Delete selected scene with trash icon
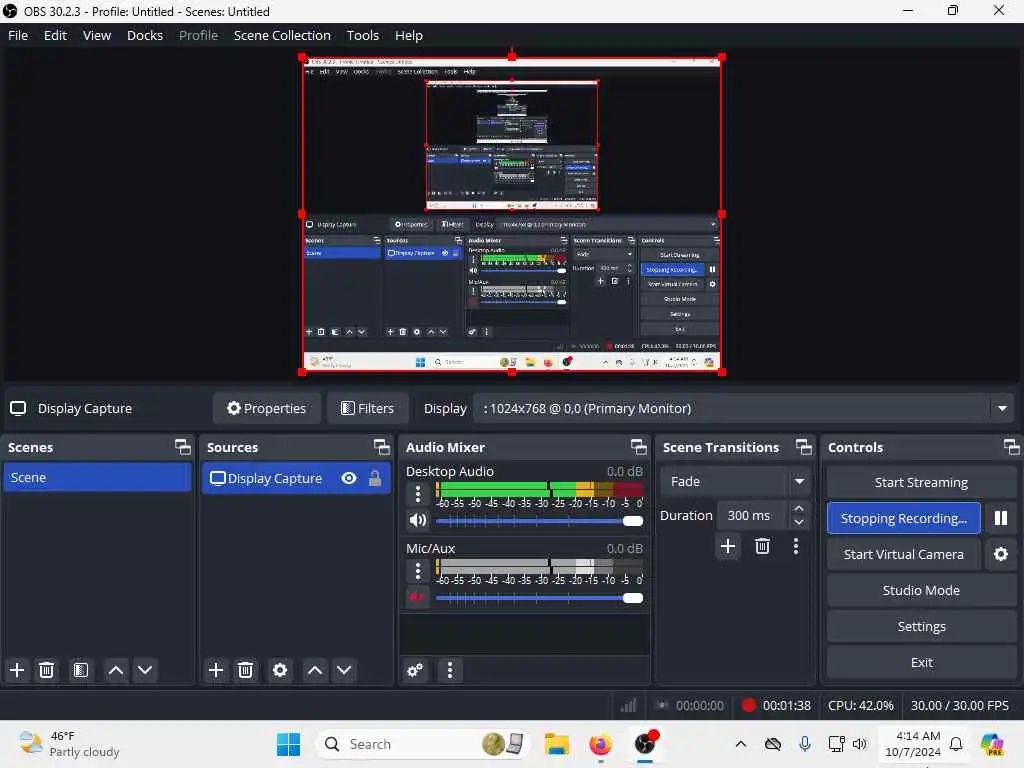The width and height of the screenshot is (1024, 768). coord(46,670)
